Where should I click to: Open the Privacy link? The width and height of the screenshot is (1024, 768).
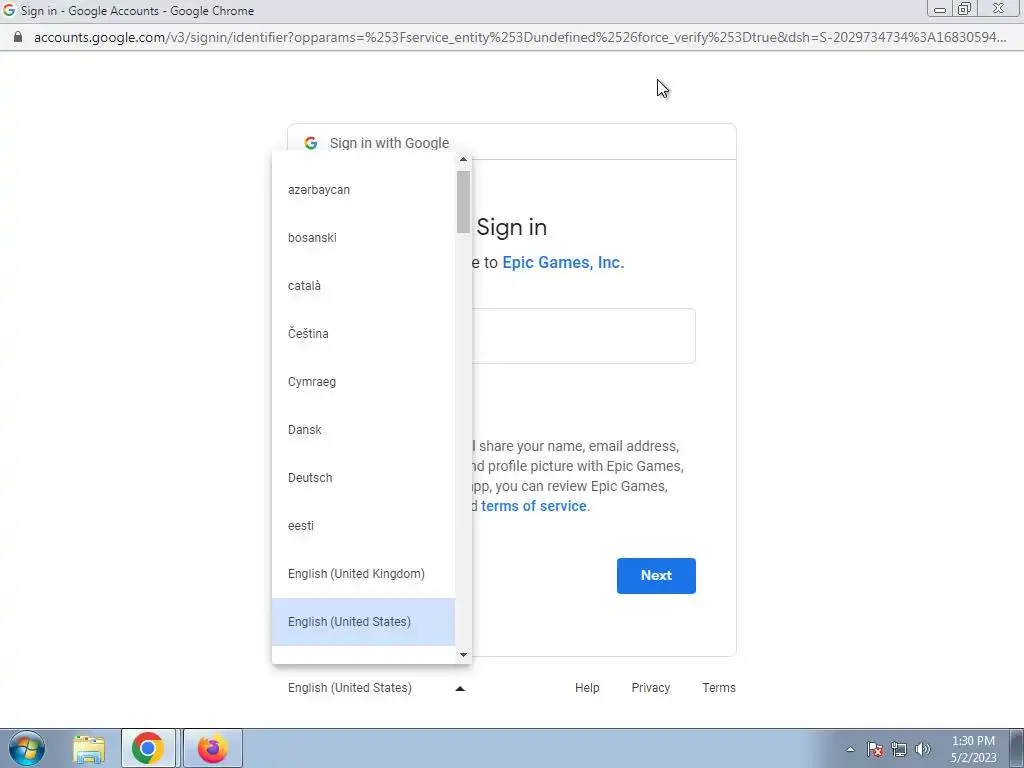650,688
